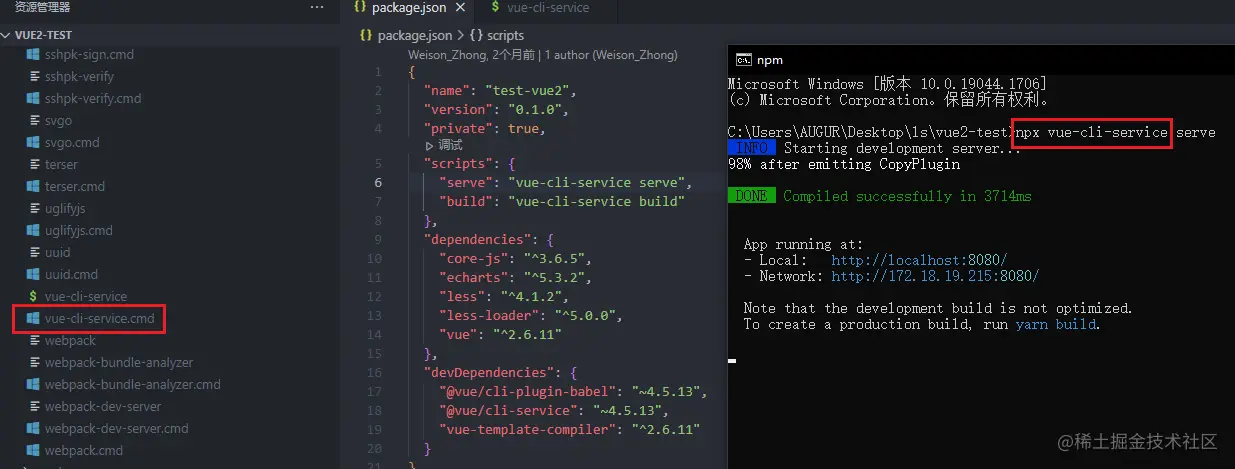Click the INFO Starting development server line
1235x469 pixels.
[875, 148]
